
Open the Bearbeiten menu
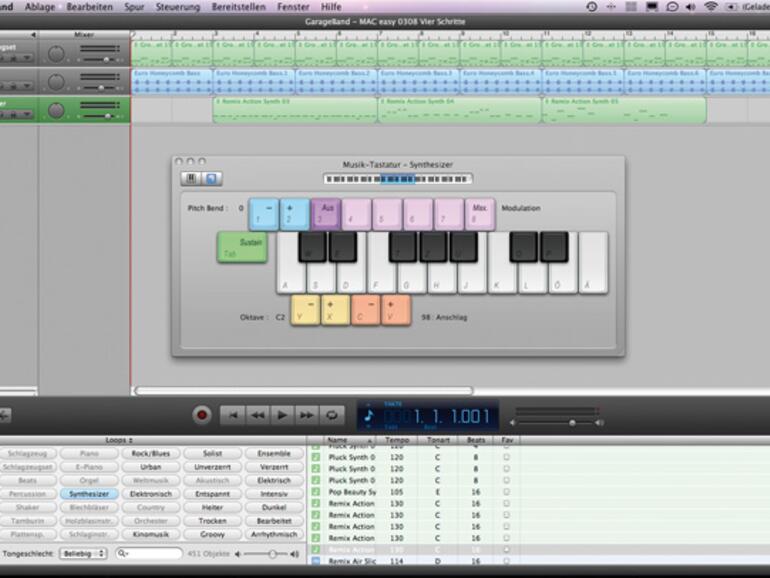pyautogui.click(x=89, y=7)
